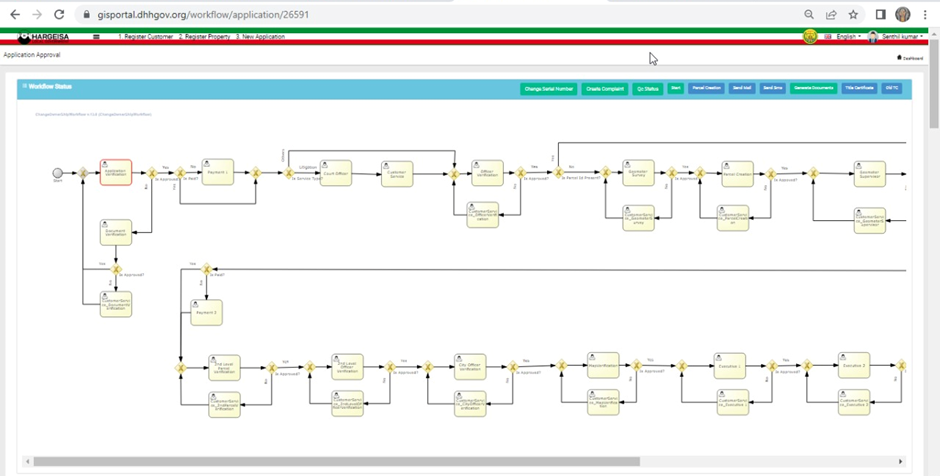The height and width of the screenshot is (476, 940).
Task: Select the Payment 1 task node
Action: (218, 172)
